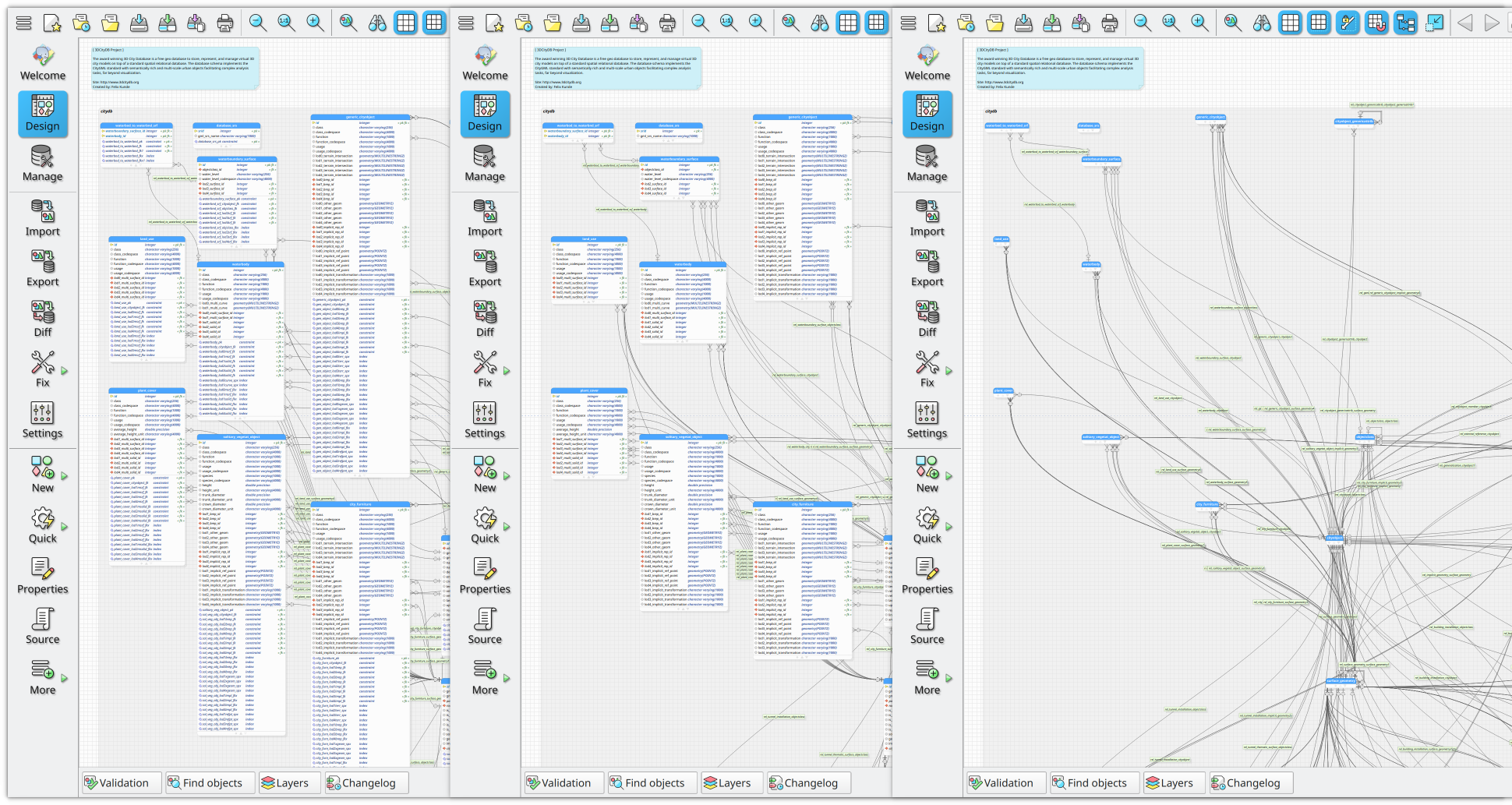Save the model using the left panel toolbar

coord(139,23)
